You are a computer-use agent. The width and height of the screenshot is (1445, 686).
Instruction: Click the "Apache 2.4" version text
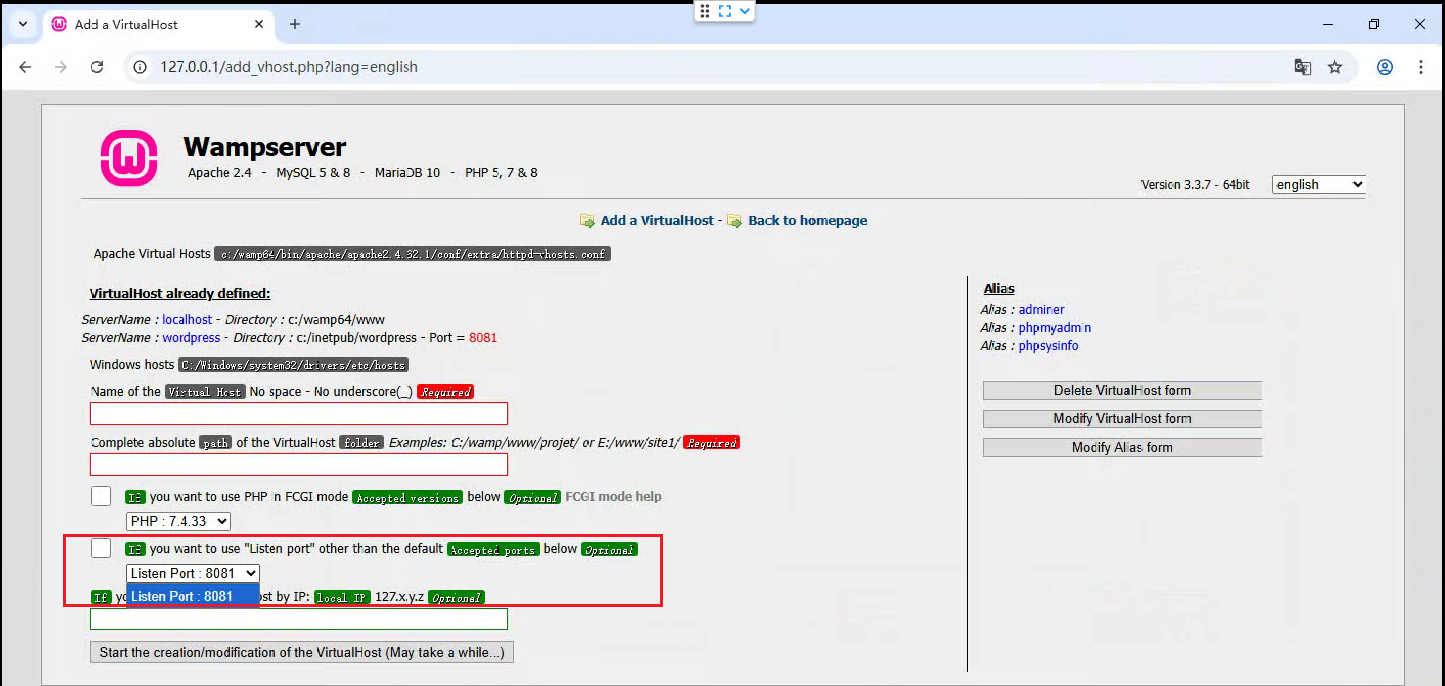click(220, 173)
